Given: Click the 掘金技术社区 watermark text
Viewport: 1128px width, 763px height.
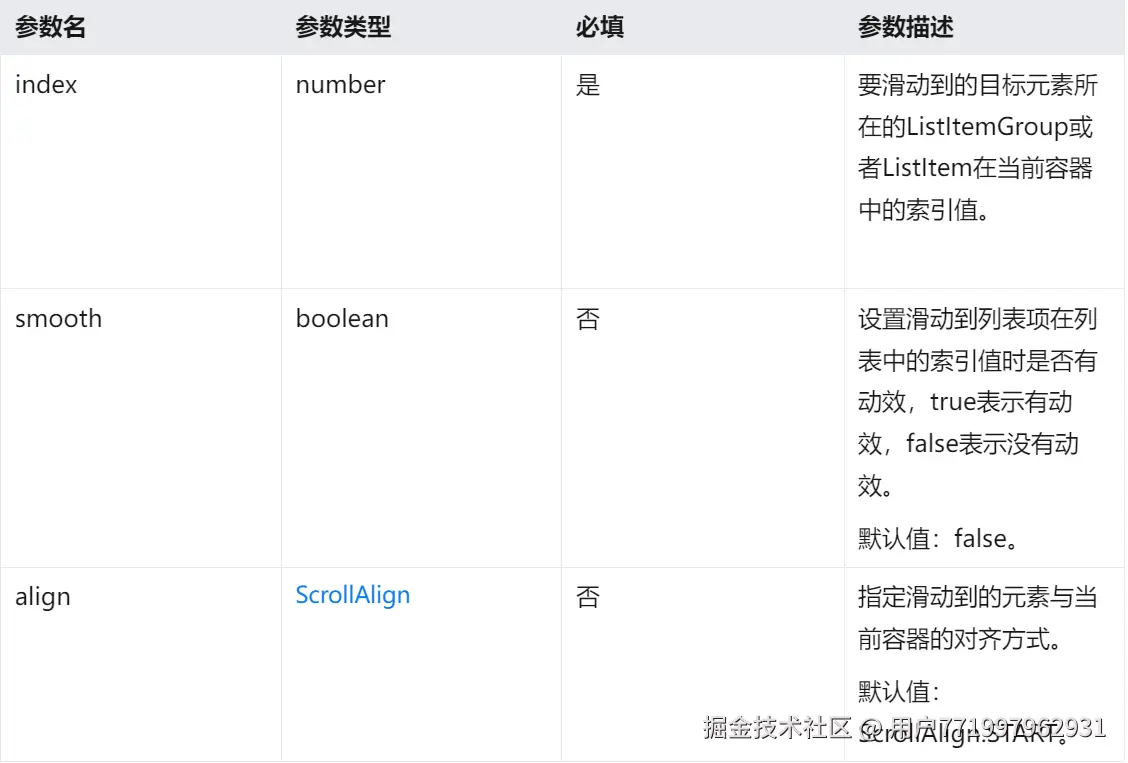Looking at the screenshot, I should point(778,728).
